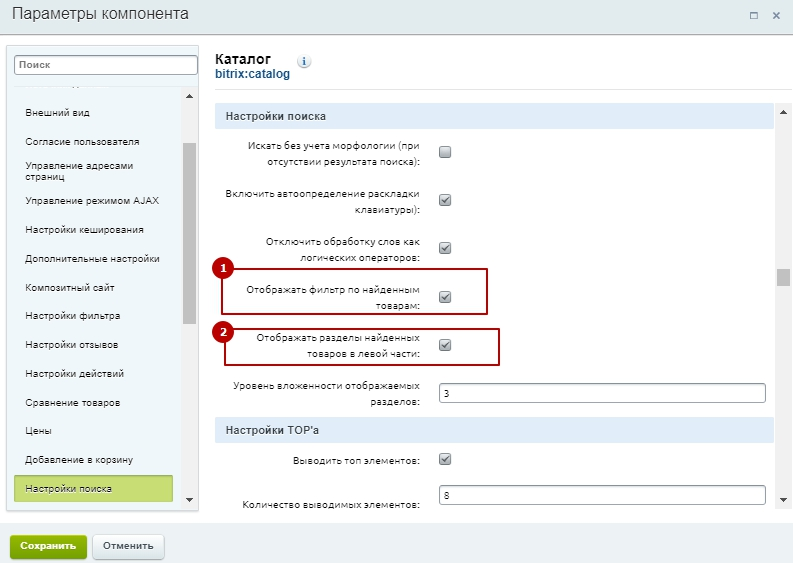The width and height of the screenshot is (793, 563).
Task: Open Управление режимом AJAX section
Action: tap(92, 201)
